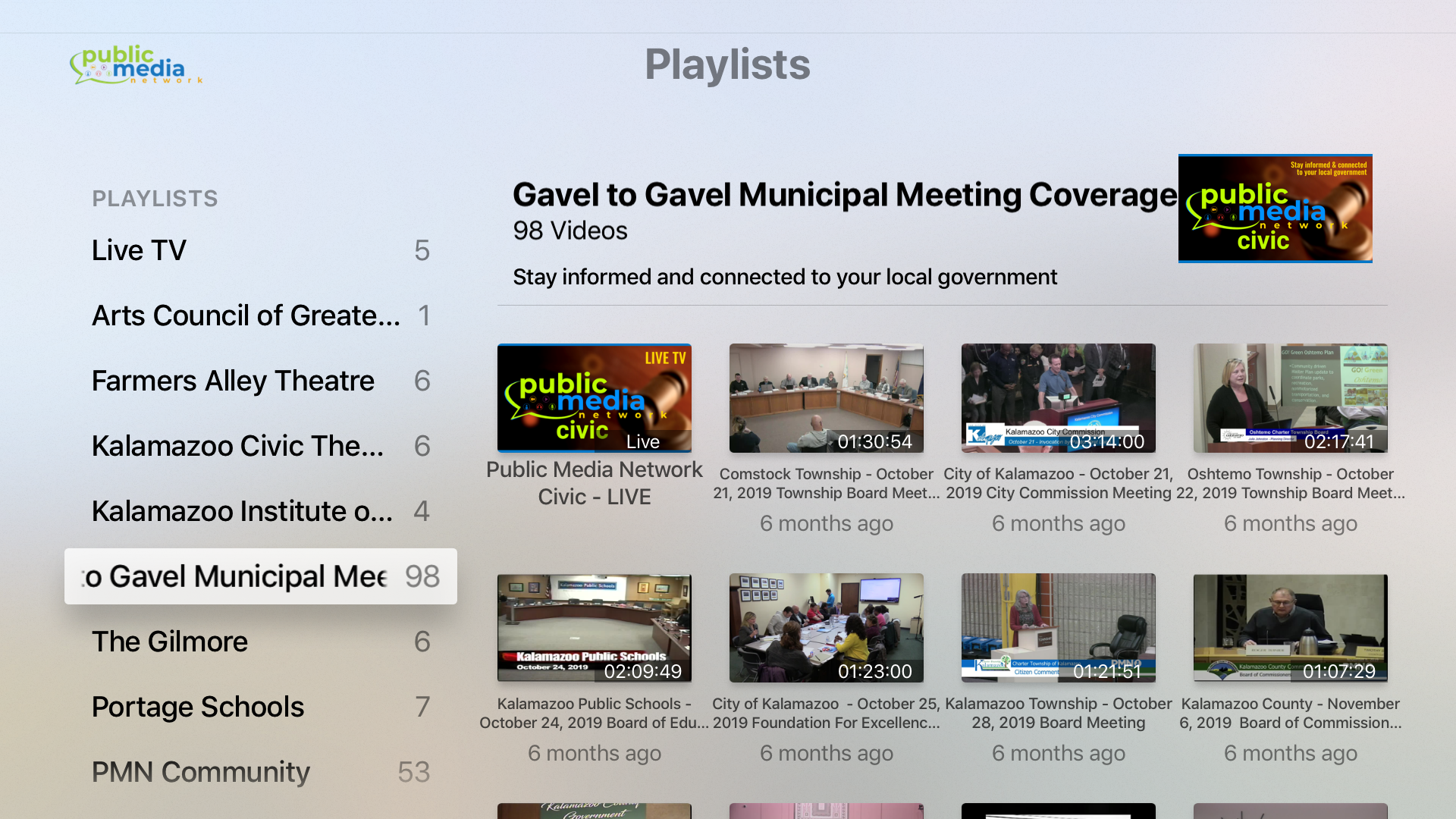
Task: Click Kalamazoo County November 6 title text
Action: pyautogui.click(x=1291, y=713)
